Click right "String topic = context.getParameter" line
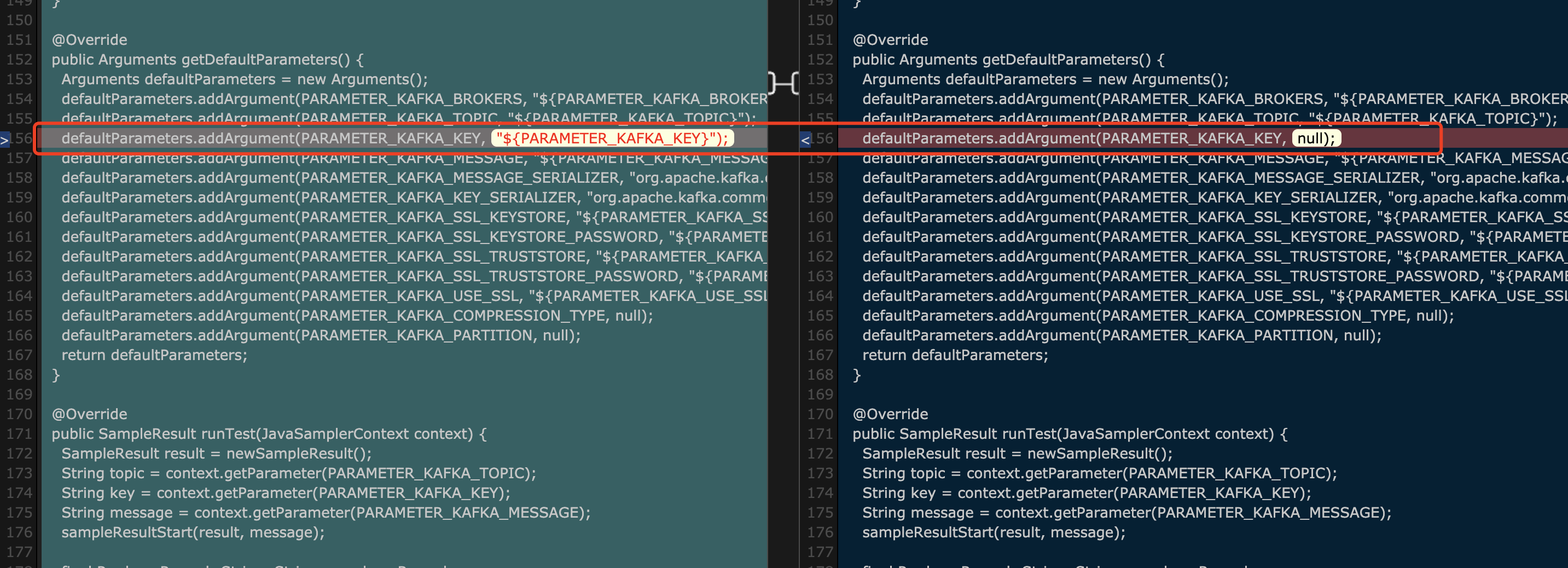 [1100, 473]
